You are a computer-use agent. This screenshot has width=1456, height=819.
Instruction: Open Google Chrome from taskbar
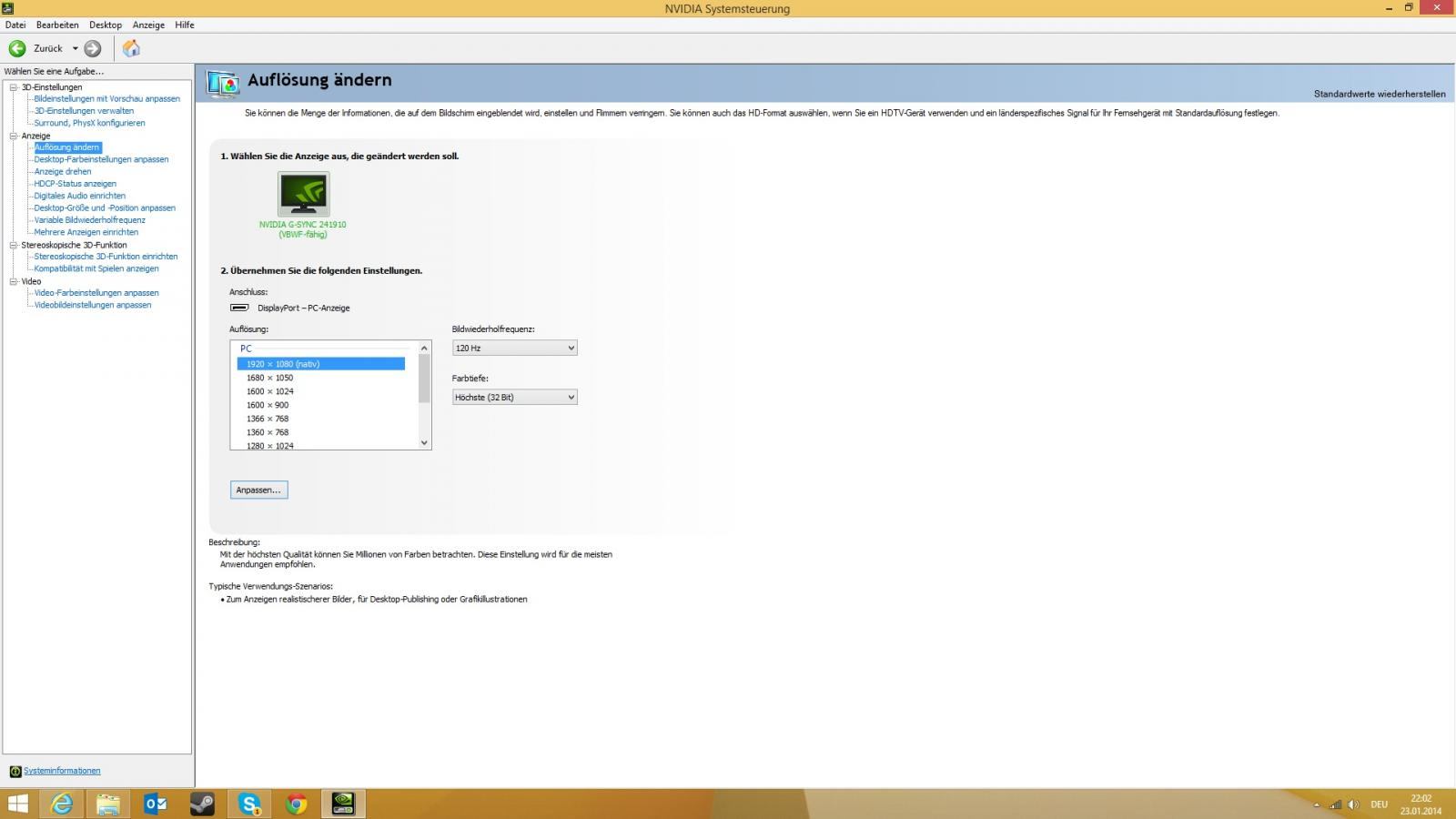click(x=296, y=804)
